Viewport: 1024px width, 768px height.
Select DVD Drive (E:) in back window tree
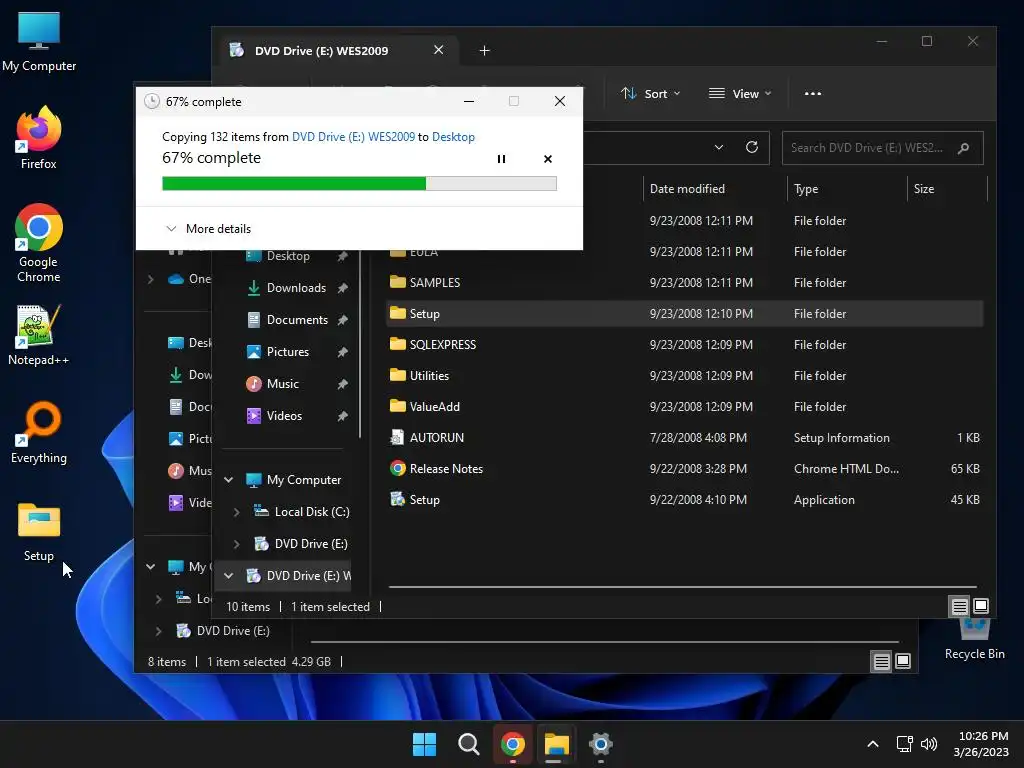pyautogui.click(x=232, y=630)
